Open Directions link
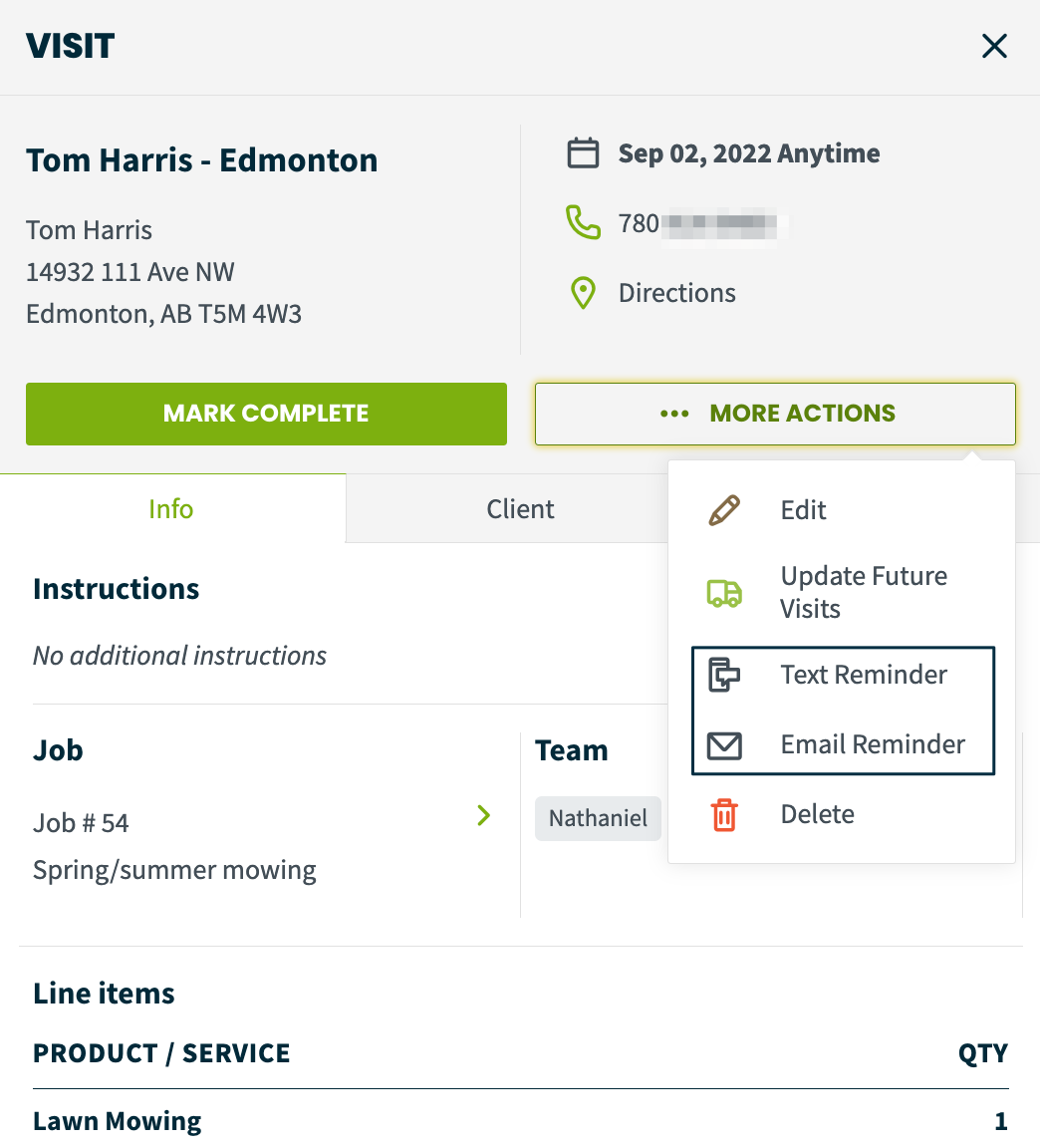The width and height of the screenshot is (1040, 1148). [x=677, y=293]
